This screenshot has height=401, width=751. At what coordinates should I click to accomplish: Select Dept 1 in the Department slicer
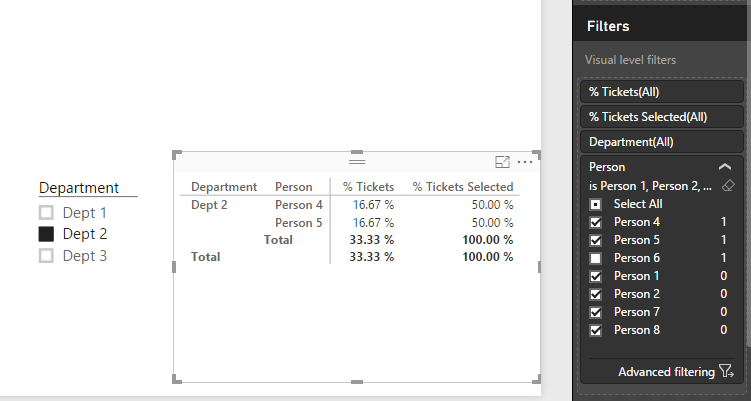(46, 212)
